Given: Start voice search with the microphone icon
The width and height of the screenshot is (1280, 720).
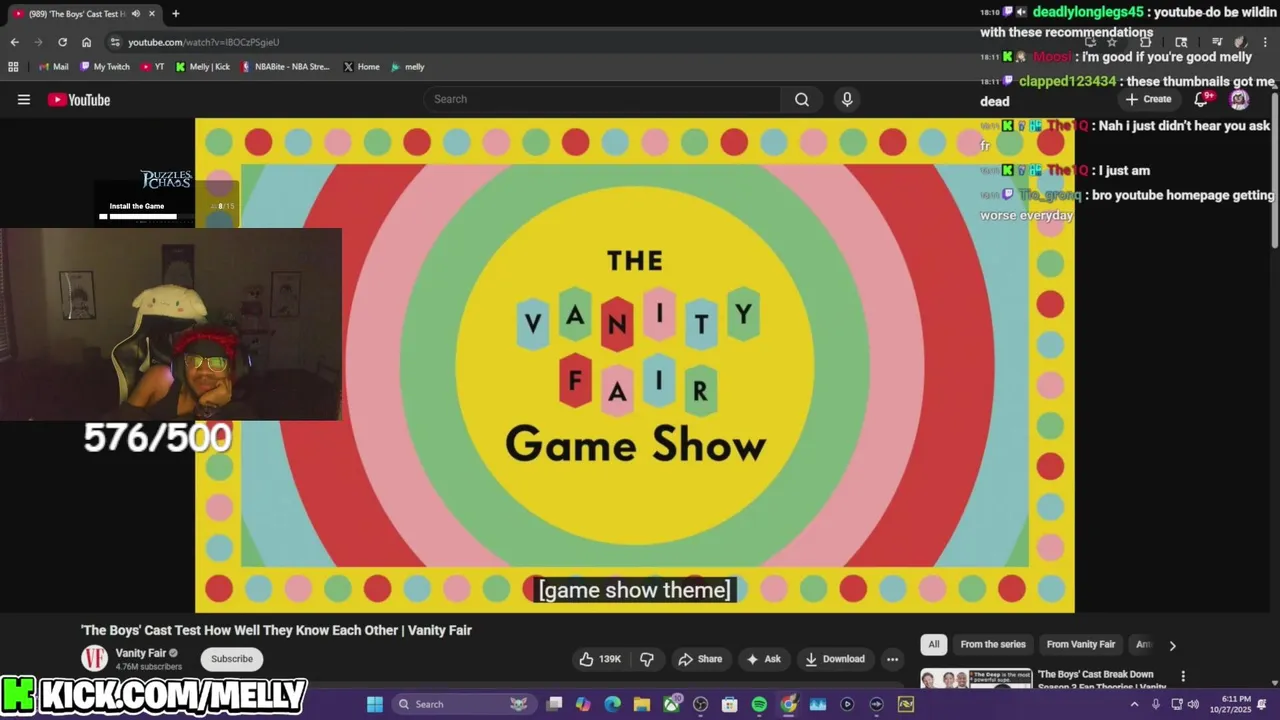Looking at the screenshot, I should 847,99.
